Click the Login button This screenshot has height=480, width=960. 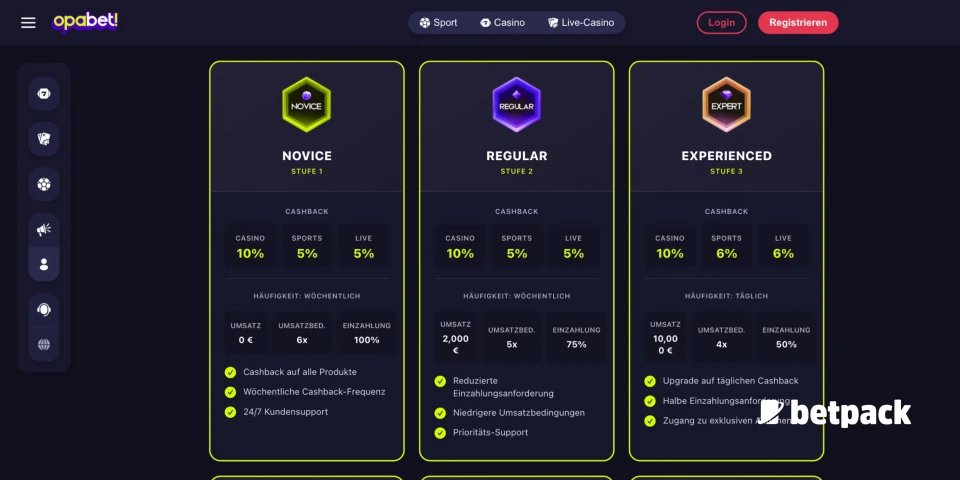(721, 23)
